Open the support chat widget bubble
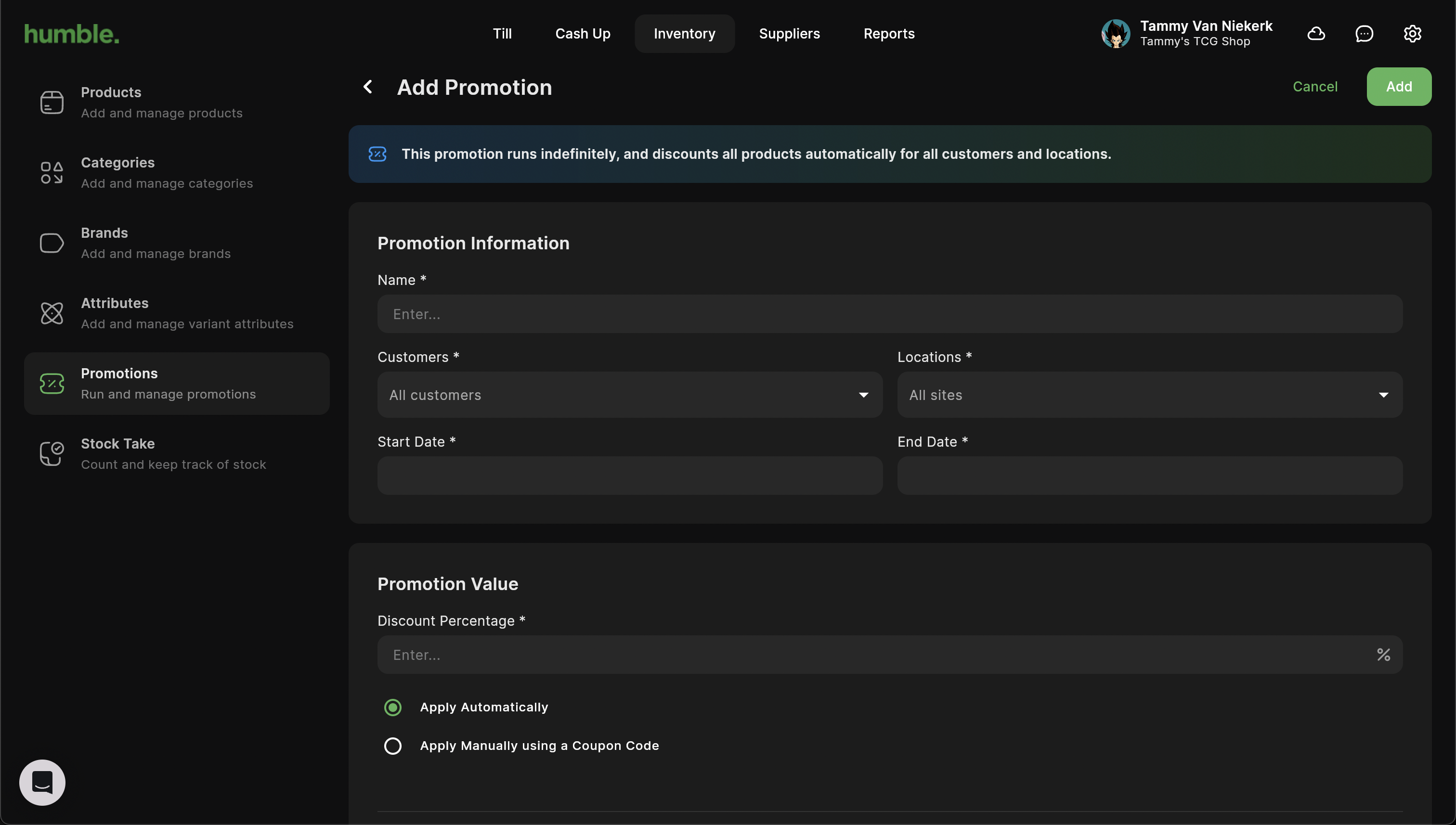The image size is (1456, 825). tap(42, 783)
